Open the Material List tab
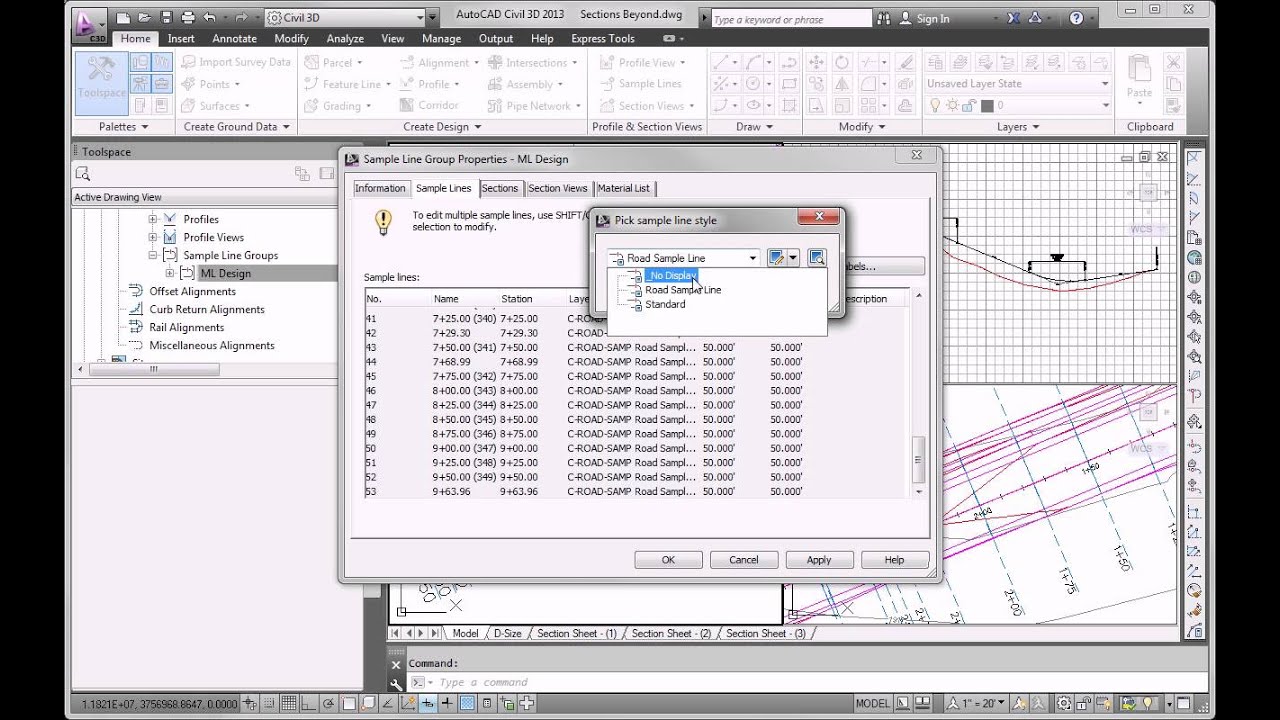 click(x=623, y=188)
